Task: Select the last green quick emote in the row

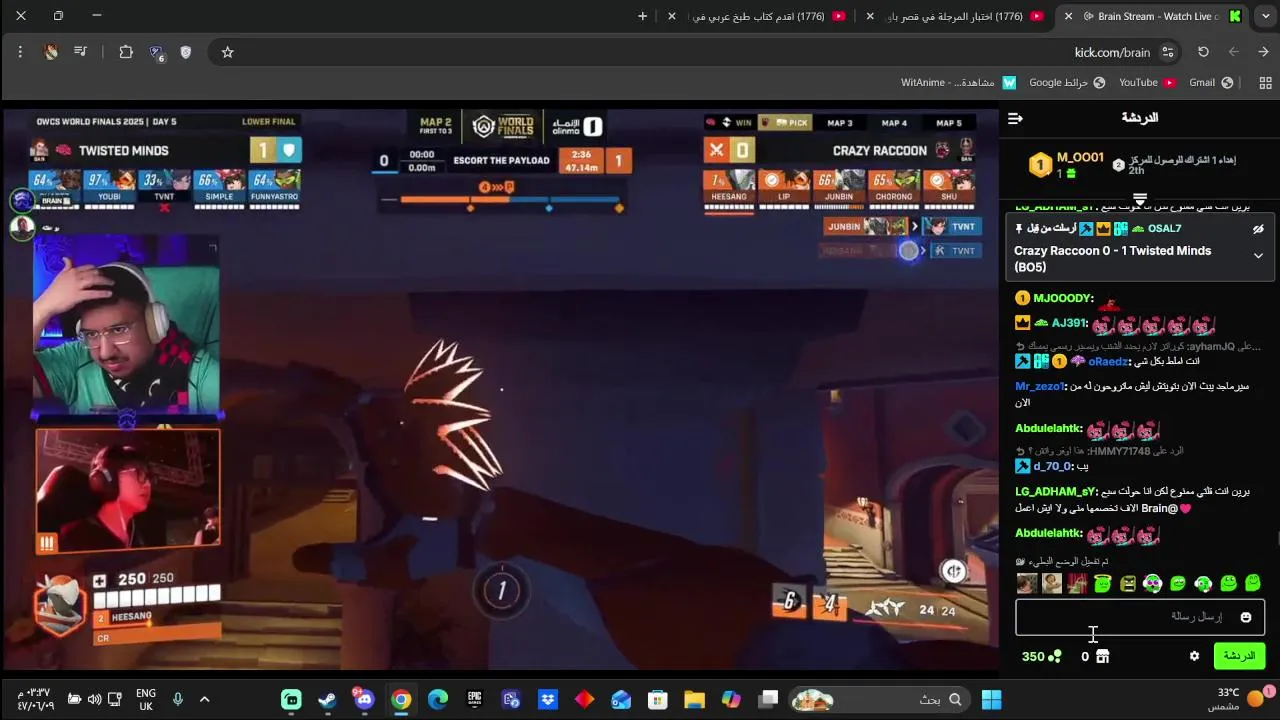Action: pyautogui.click(x=1253, y=583)
